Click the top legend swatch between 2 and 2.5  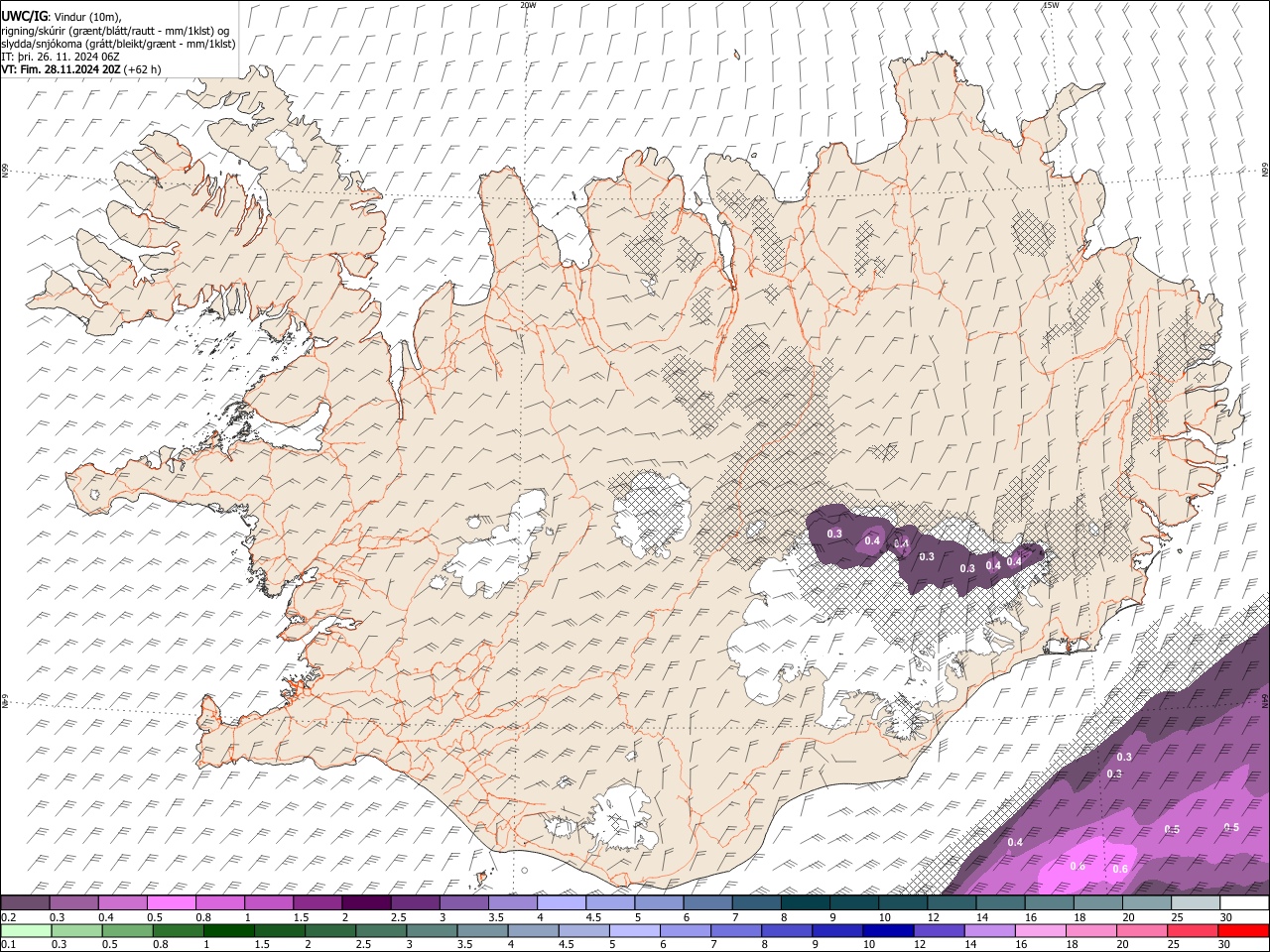[x=366, y=903]
